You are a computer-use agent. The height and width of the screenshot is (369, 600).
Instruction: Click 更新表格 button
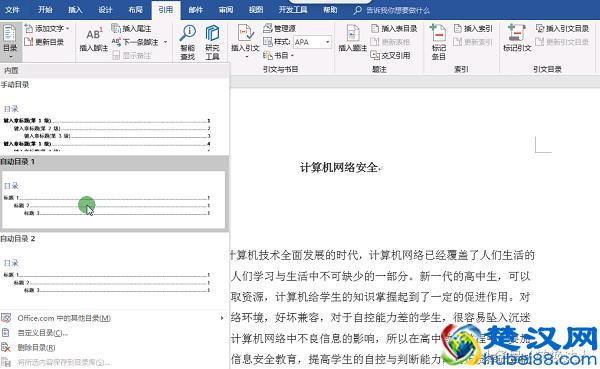tap(390, 42)
